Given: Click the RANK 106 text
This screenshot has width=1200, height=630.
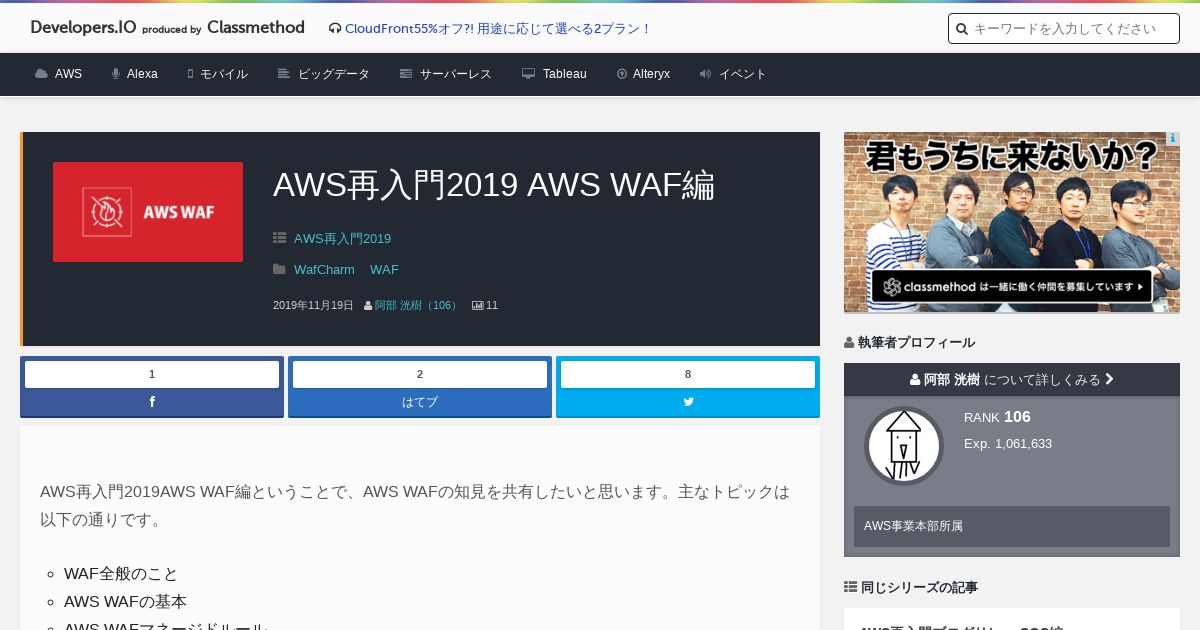Looking at the screenshot, I should pos(997,417).
